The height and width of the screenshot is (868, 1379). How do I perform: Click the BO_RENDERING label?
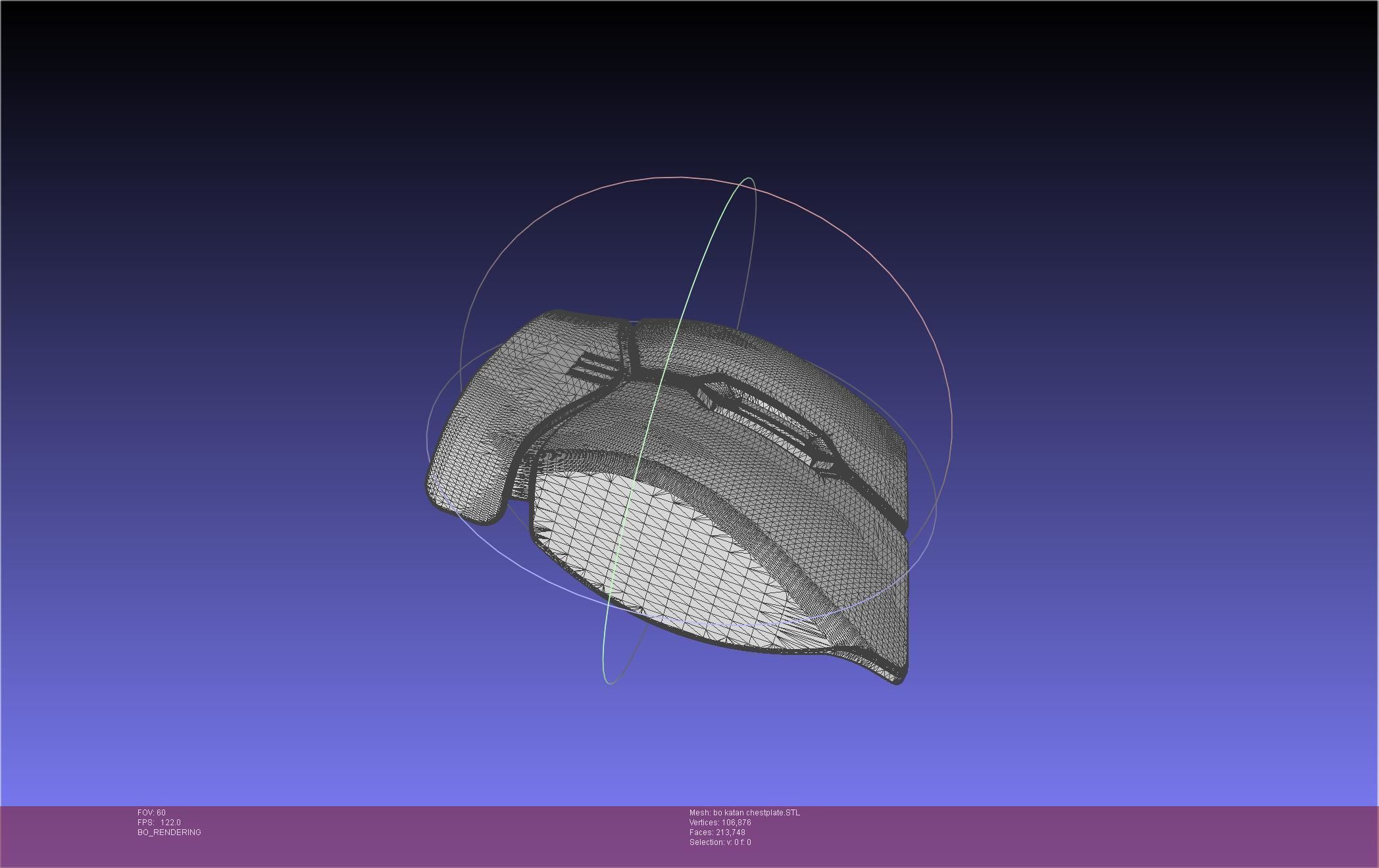click(169, 832)
